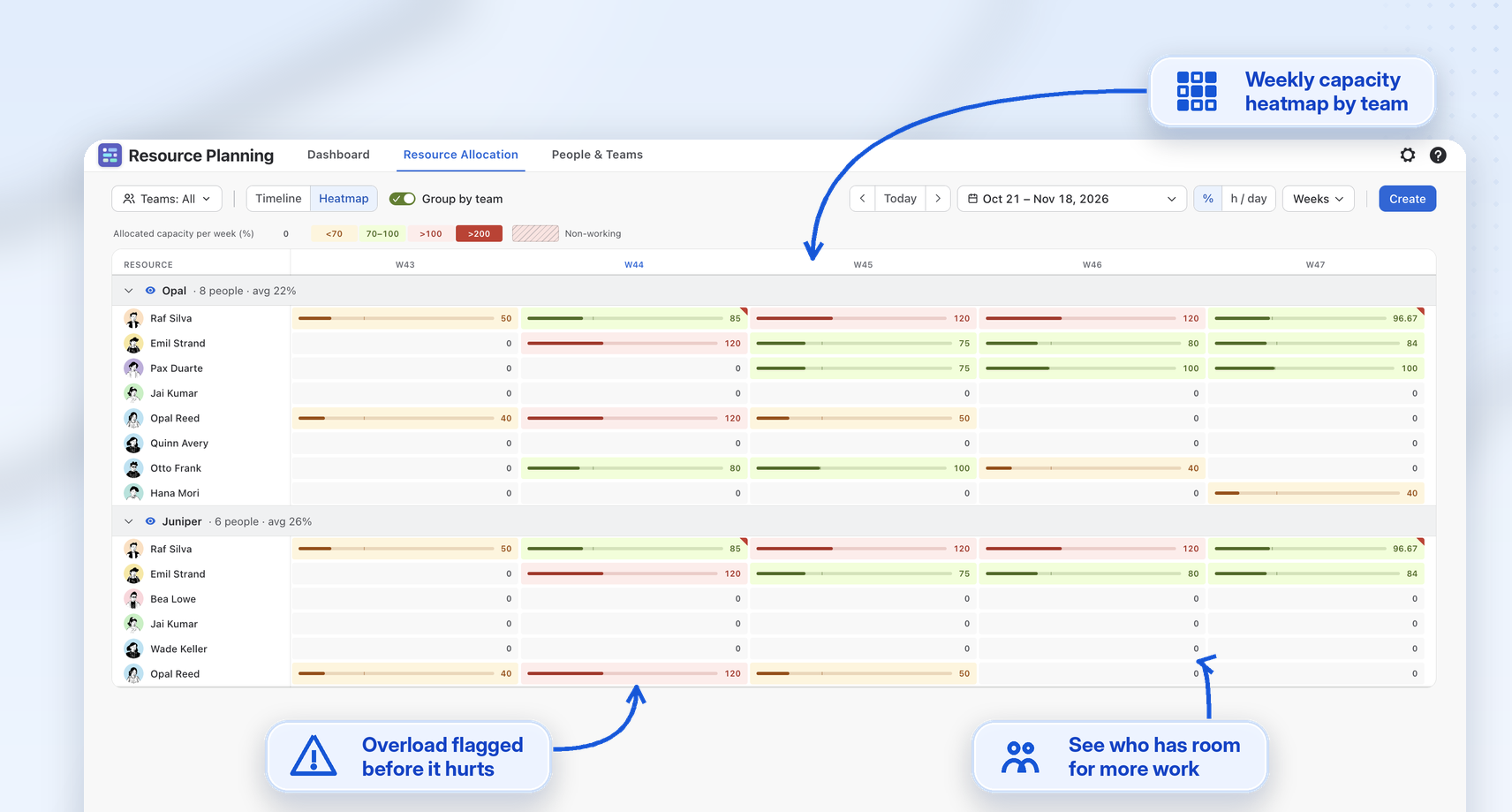The image size is (1512, 812).
Task: Toggle visibility eye for Juniper team
Action: point(150,521)
